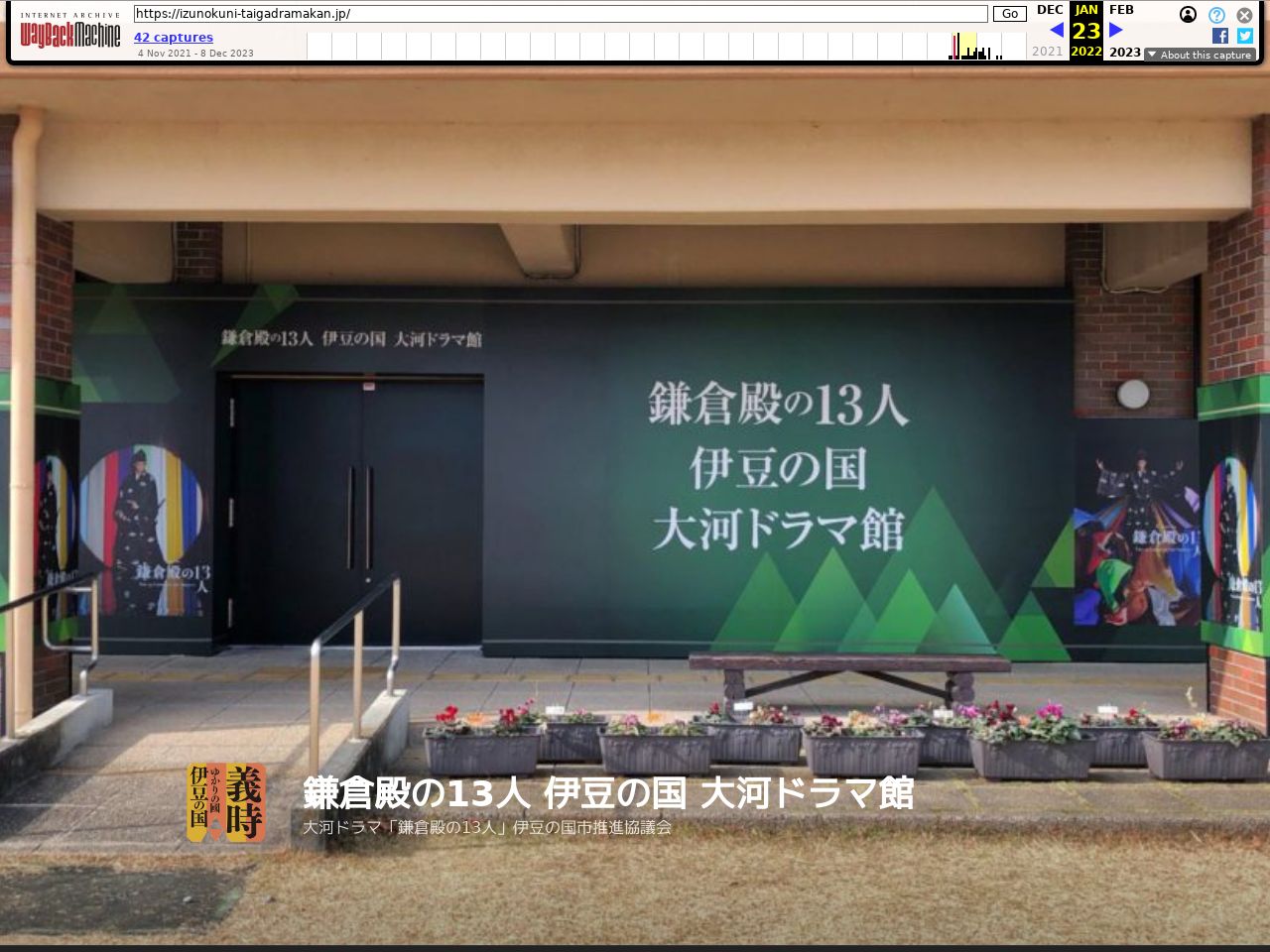Jump to year 2021 captures
The image size is (1270, 952).
click(1047, 52)
